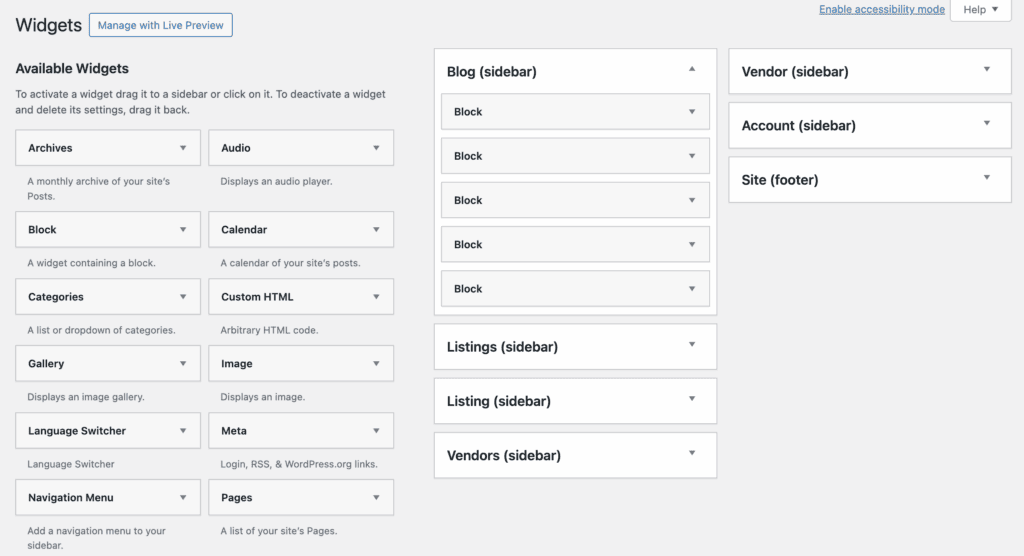Expand the Vendor (sidebar) arrow
Viewport: 1024px width, 556px height.
(987, 69)
